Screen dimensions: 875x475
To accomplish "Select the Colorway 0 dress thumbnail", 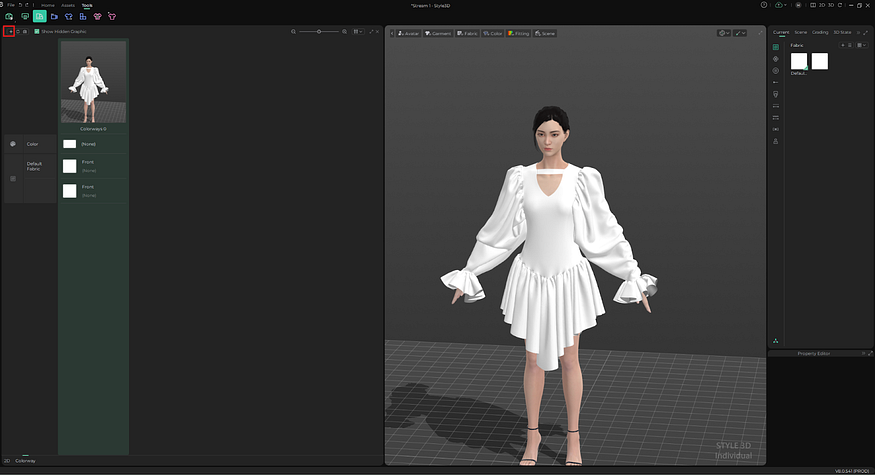I will coord(93,83).
